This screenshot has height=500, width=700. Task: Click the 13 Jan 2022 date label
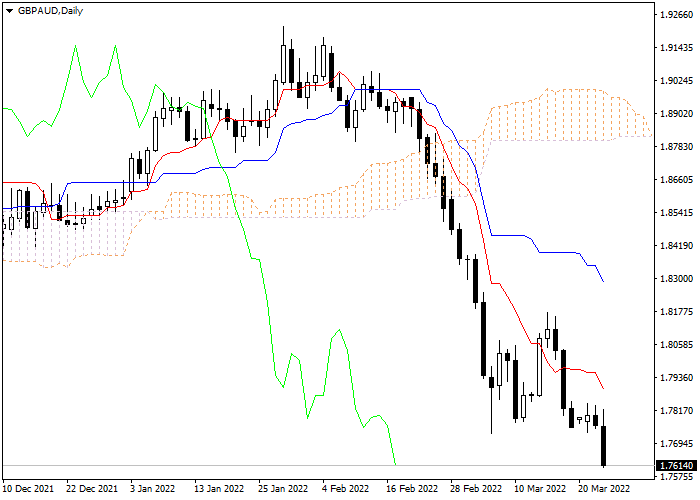219,489
